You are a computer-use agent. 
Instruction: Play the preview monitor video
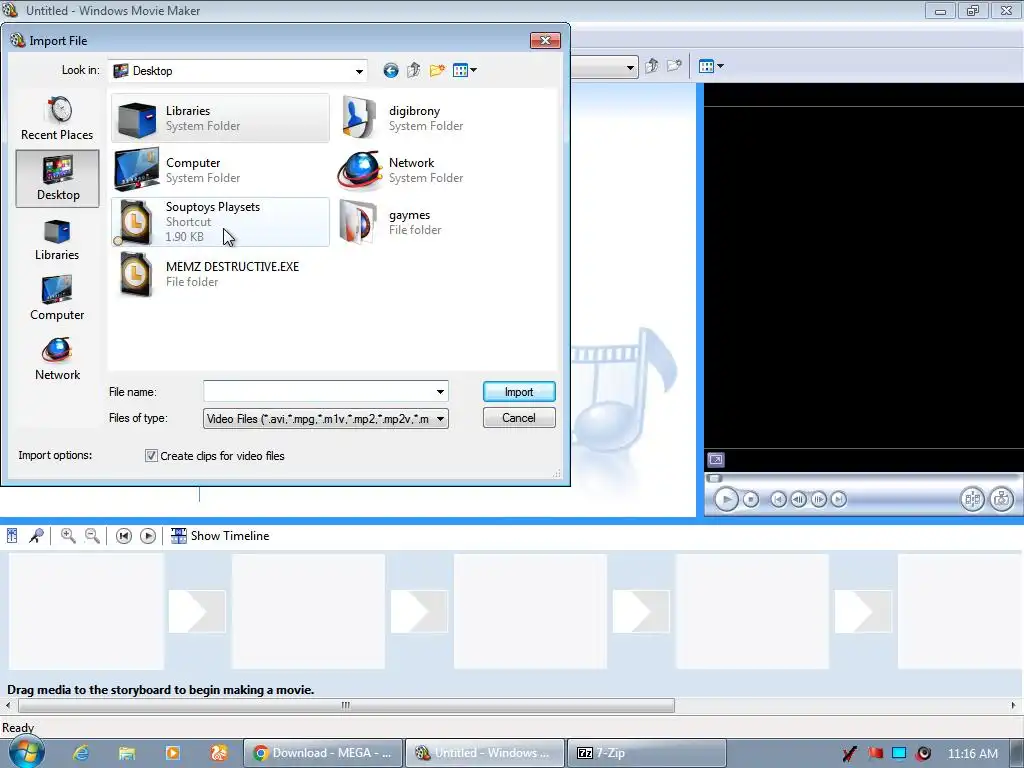(726, 500)
